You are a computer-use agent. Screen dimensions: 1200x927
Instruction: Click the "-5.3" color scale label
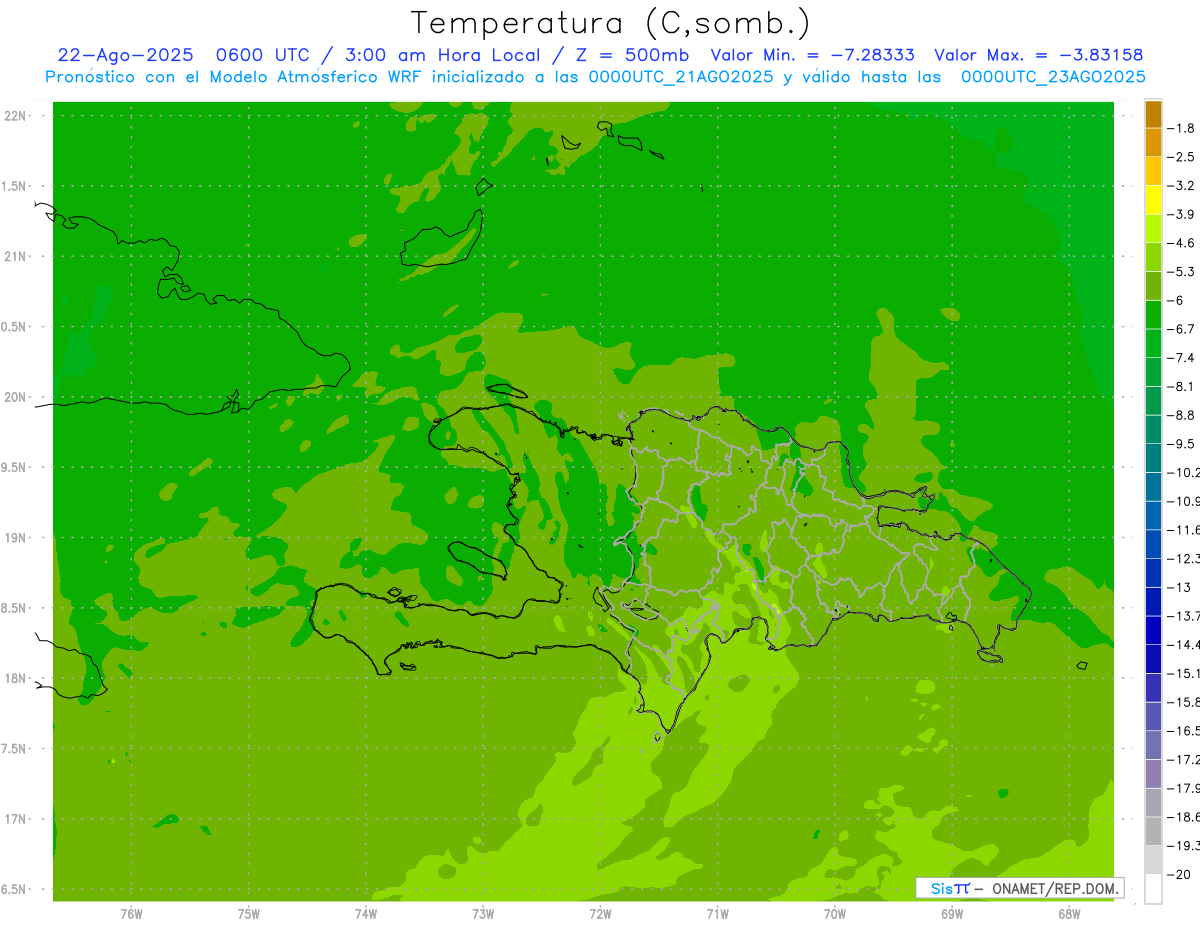(1181, 271)
